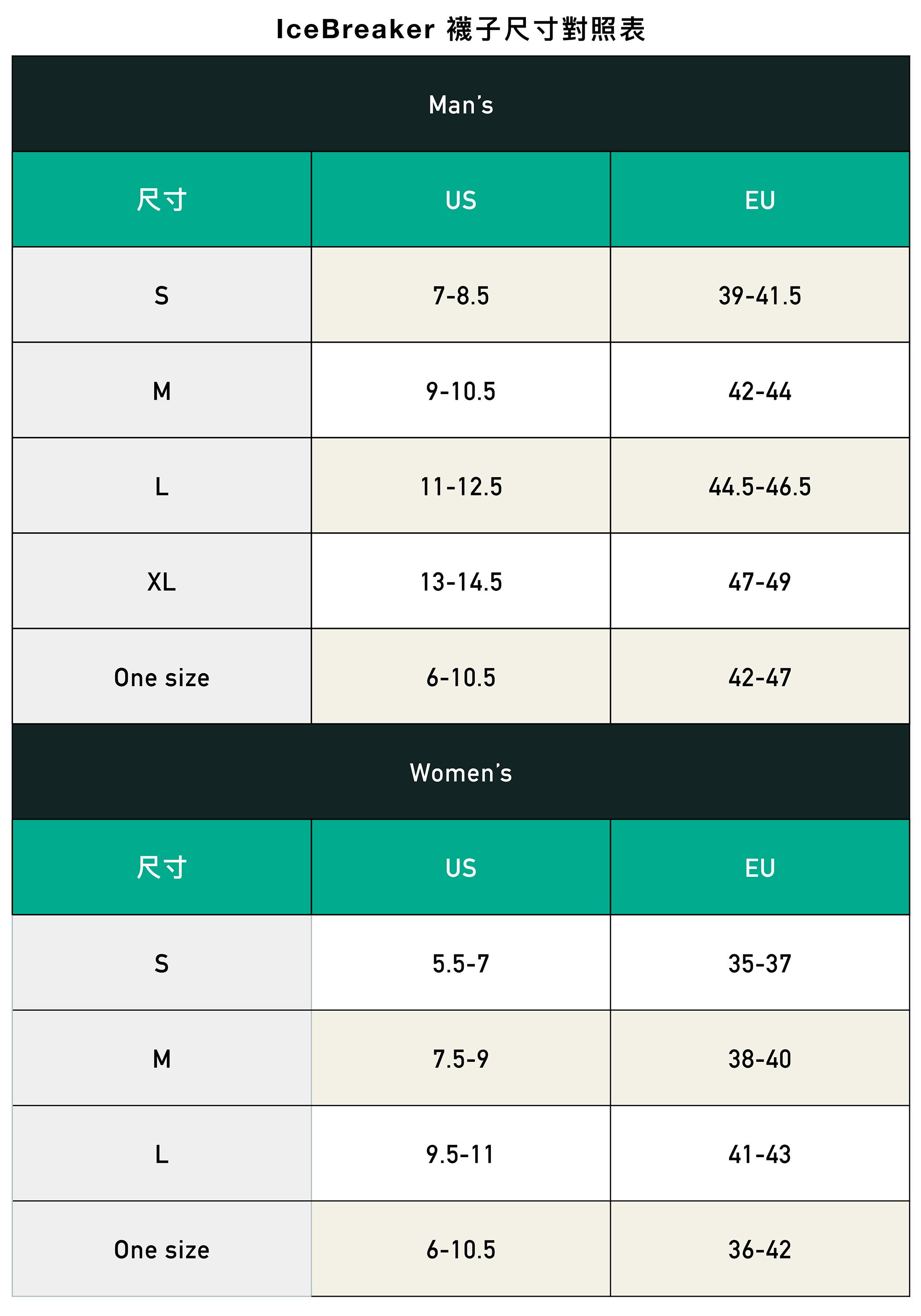Select the 42-44 EU size cell
The width and height of the screenshot is (921, 1316).
pos(759,391)
